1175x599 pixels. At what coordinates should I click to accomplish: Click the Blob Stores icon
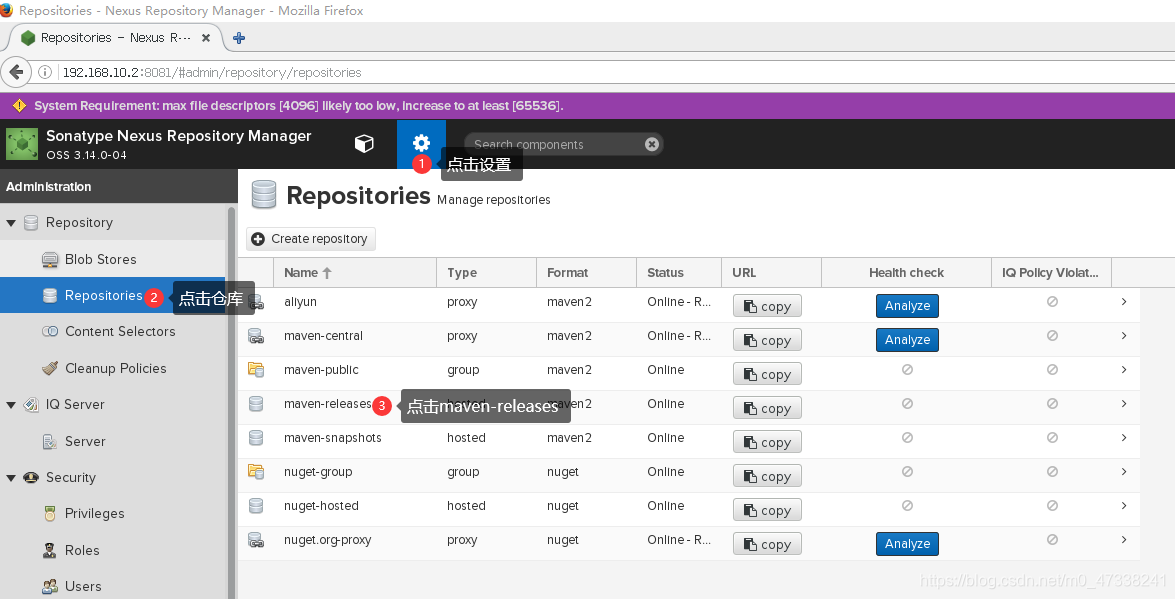pyautogui.click(x=50, y=260)
